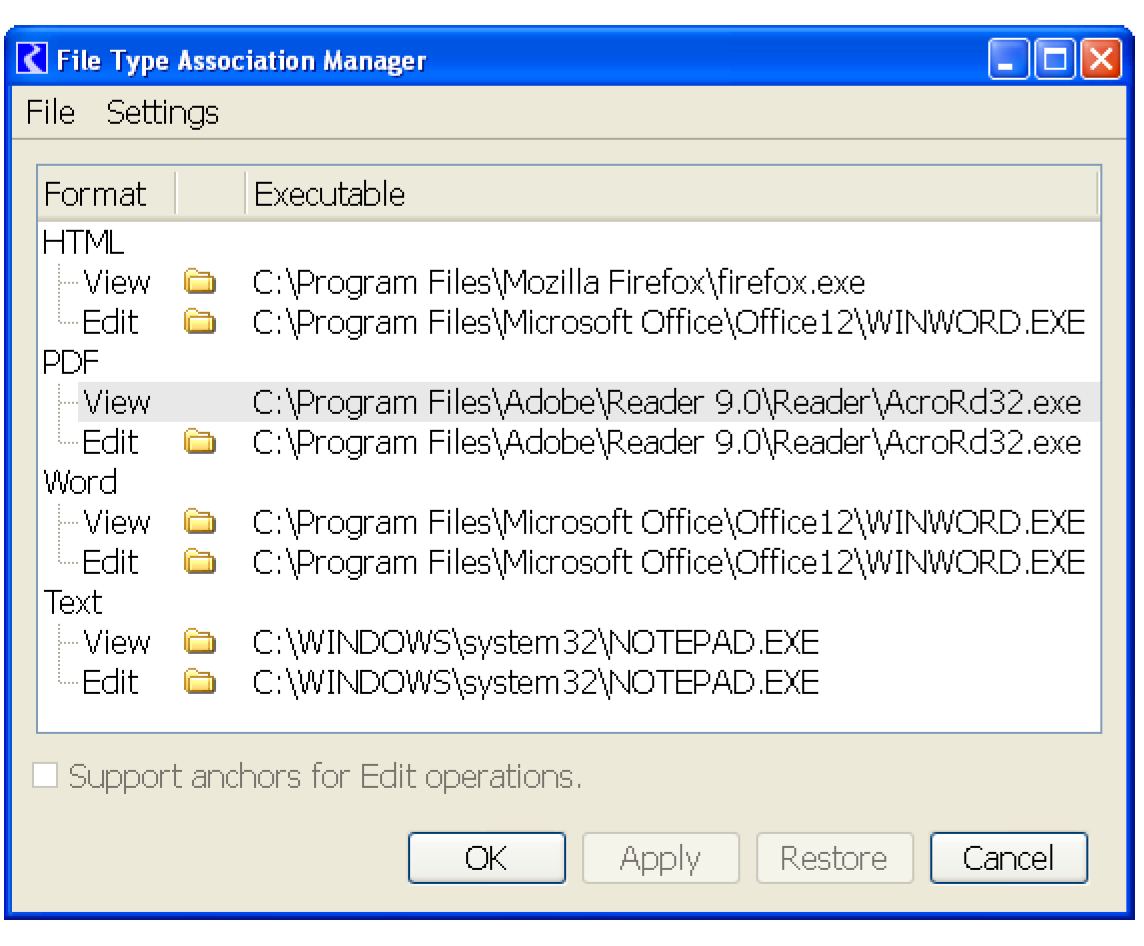
Task: Click the Format column header
Action: click(x=96, y=193)
